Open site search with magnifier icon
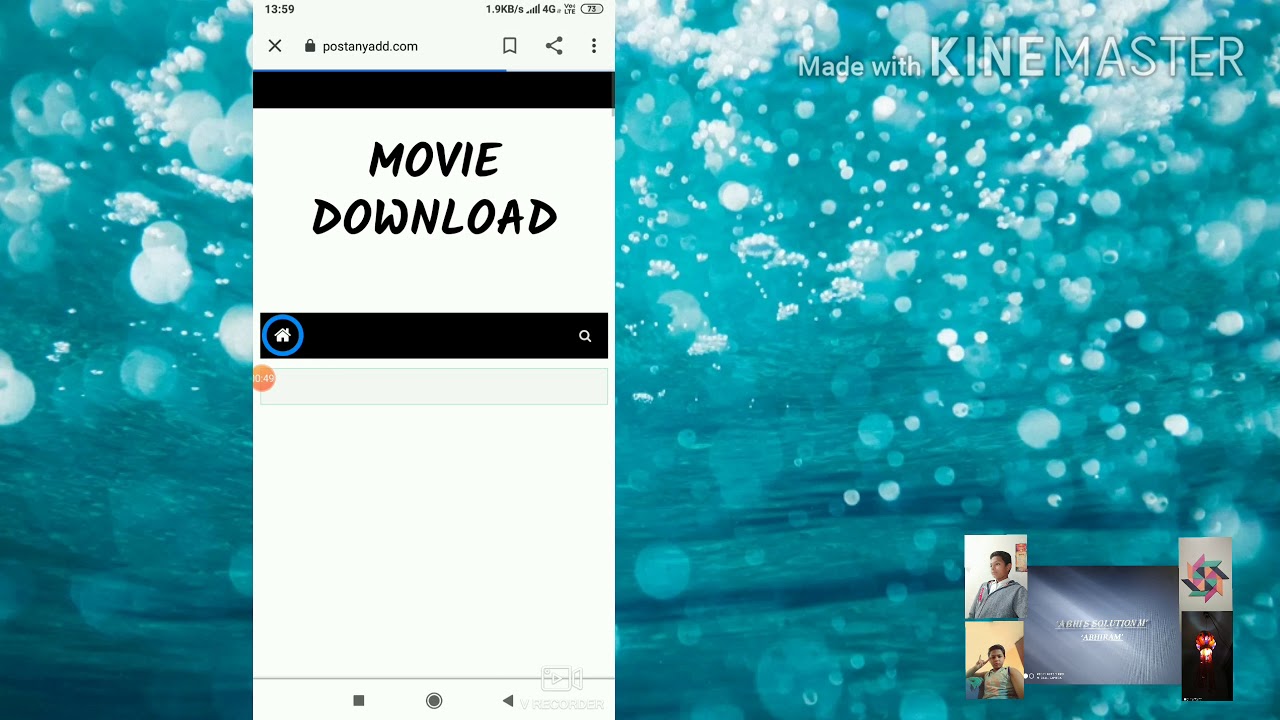This screenshot has width=1280, height=720. [x=585, y=336]
